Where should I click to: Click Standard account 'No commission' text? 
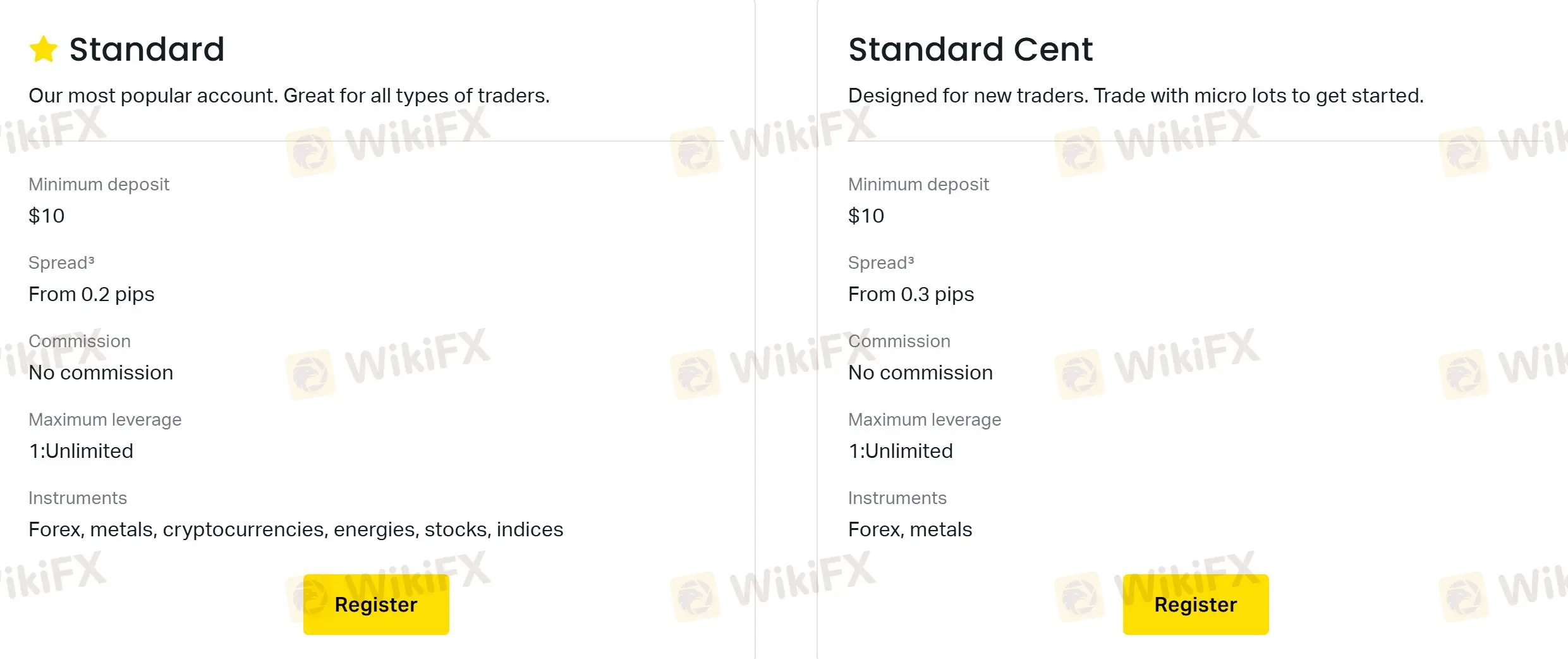click(101, 373)
